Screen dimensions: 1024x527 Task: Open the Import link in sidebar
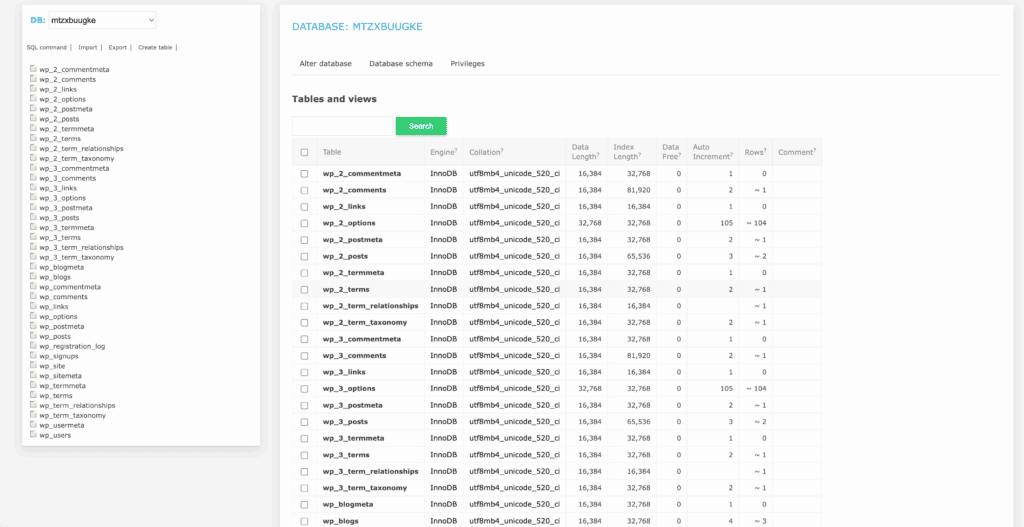(88, 47)
